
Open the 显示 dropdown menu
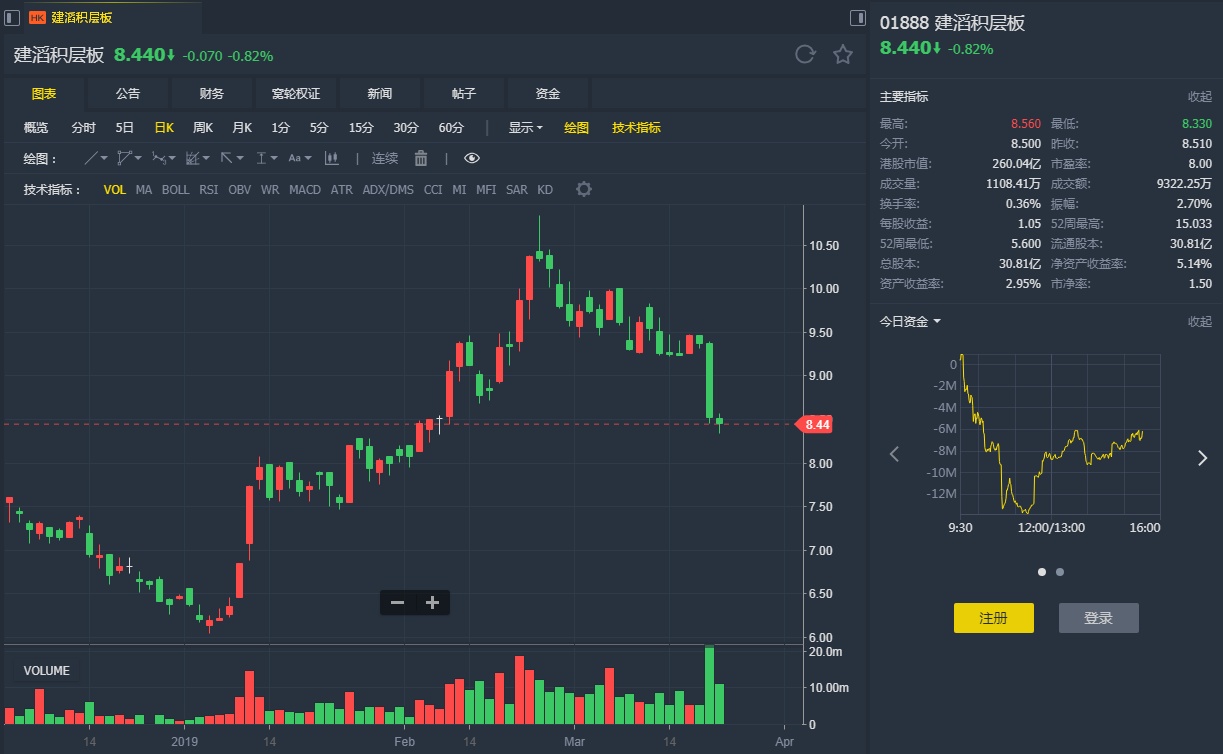(x=525, y=127)
